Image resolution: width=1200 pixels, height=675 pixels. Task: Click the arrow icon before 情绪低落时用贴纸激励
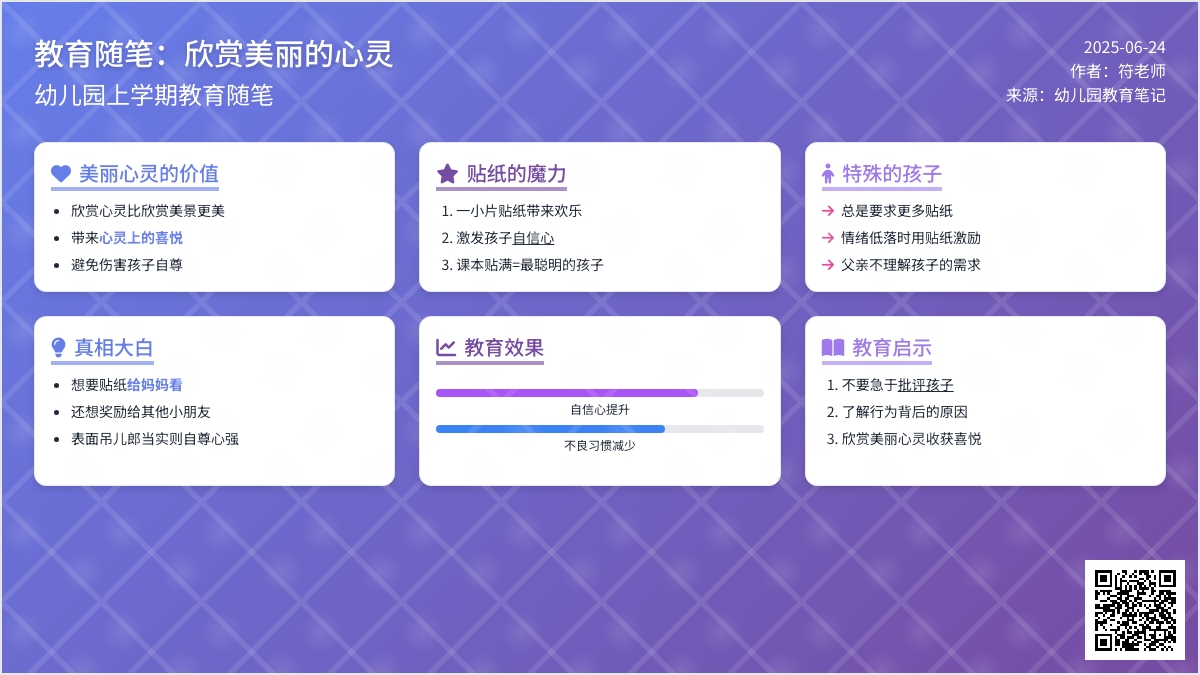[x=828, y=238]
